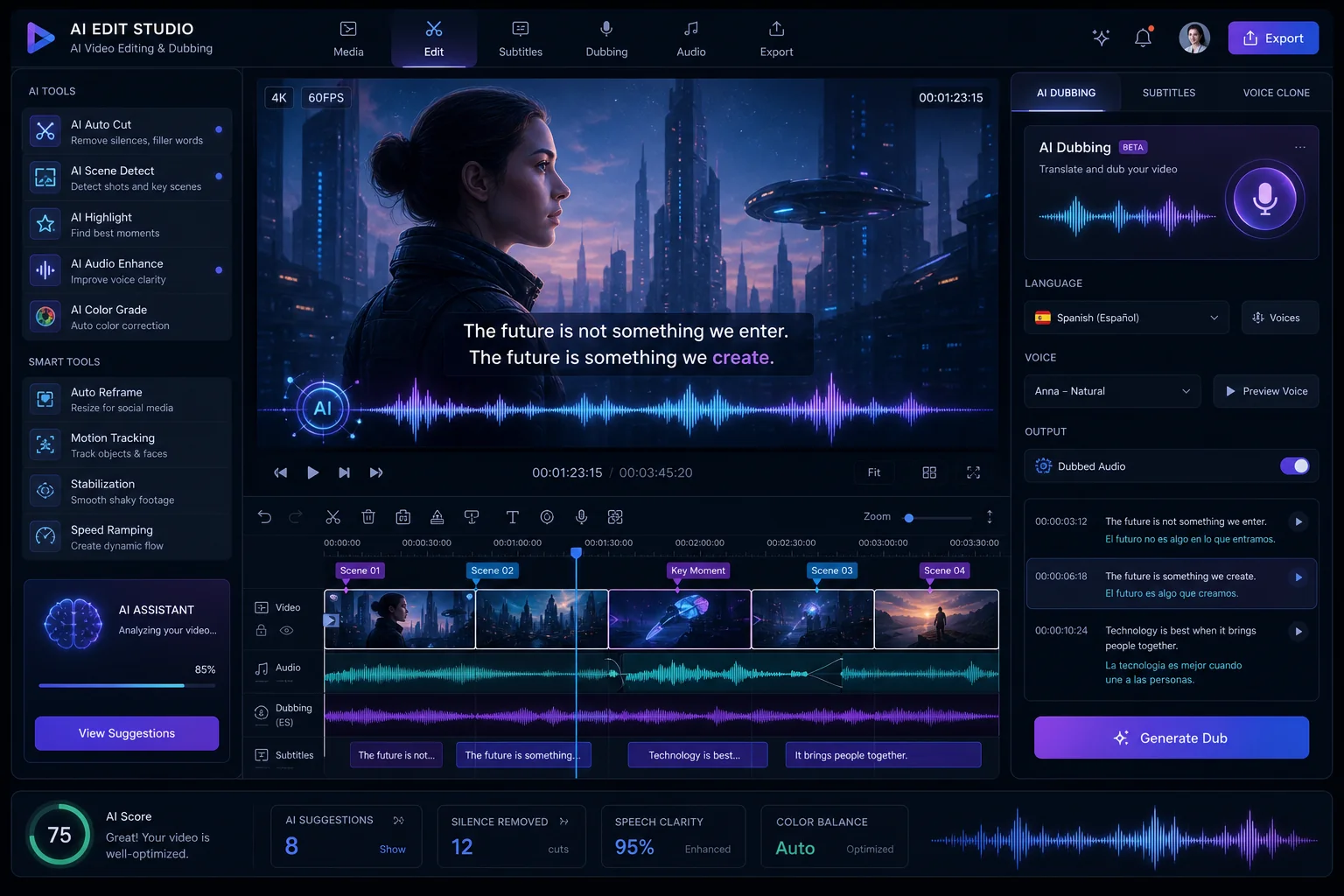Switch to the Media tab
The width and height of the screenshot is (1344, 896).
[348, 39]
